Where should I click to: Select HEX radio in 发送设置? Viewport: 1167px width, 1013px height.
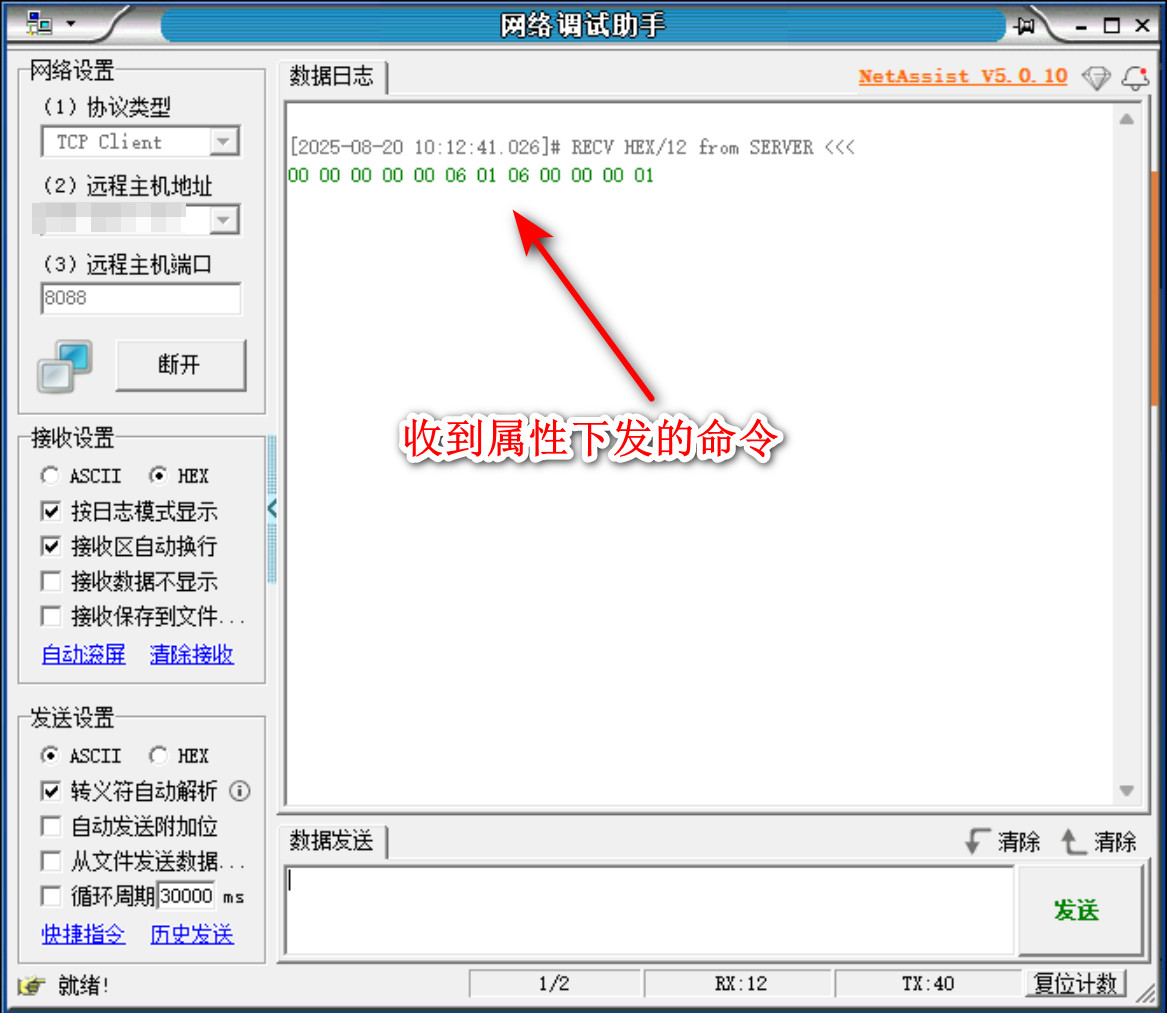tap(158, 755)
